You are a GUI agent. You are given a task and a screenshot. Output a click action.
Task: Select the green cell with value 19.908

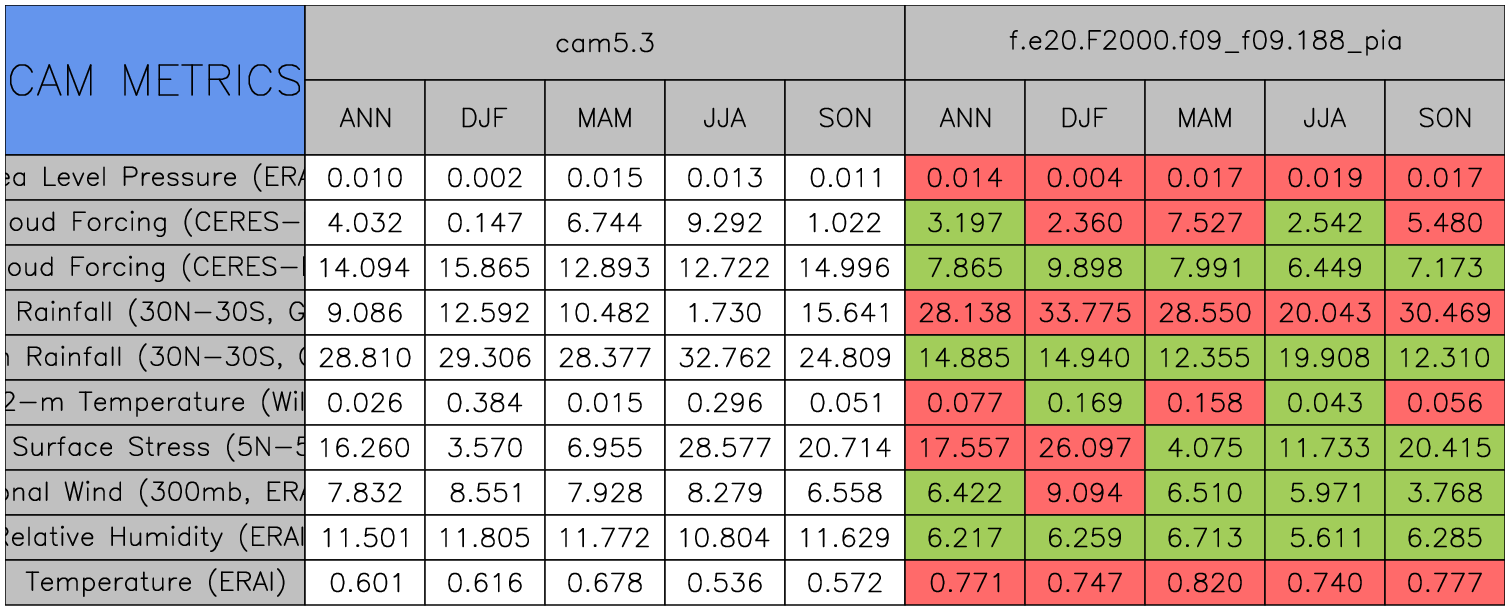[1325, 357]
